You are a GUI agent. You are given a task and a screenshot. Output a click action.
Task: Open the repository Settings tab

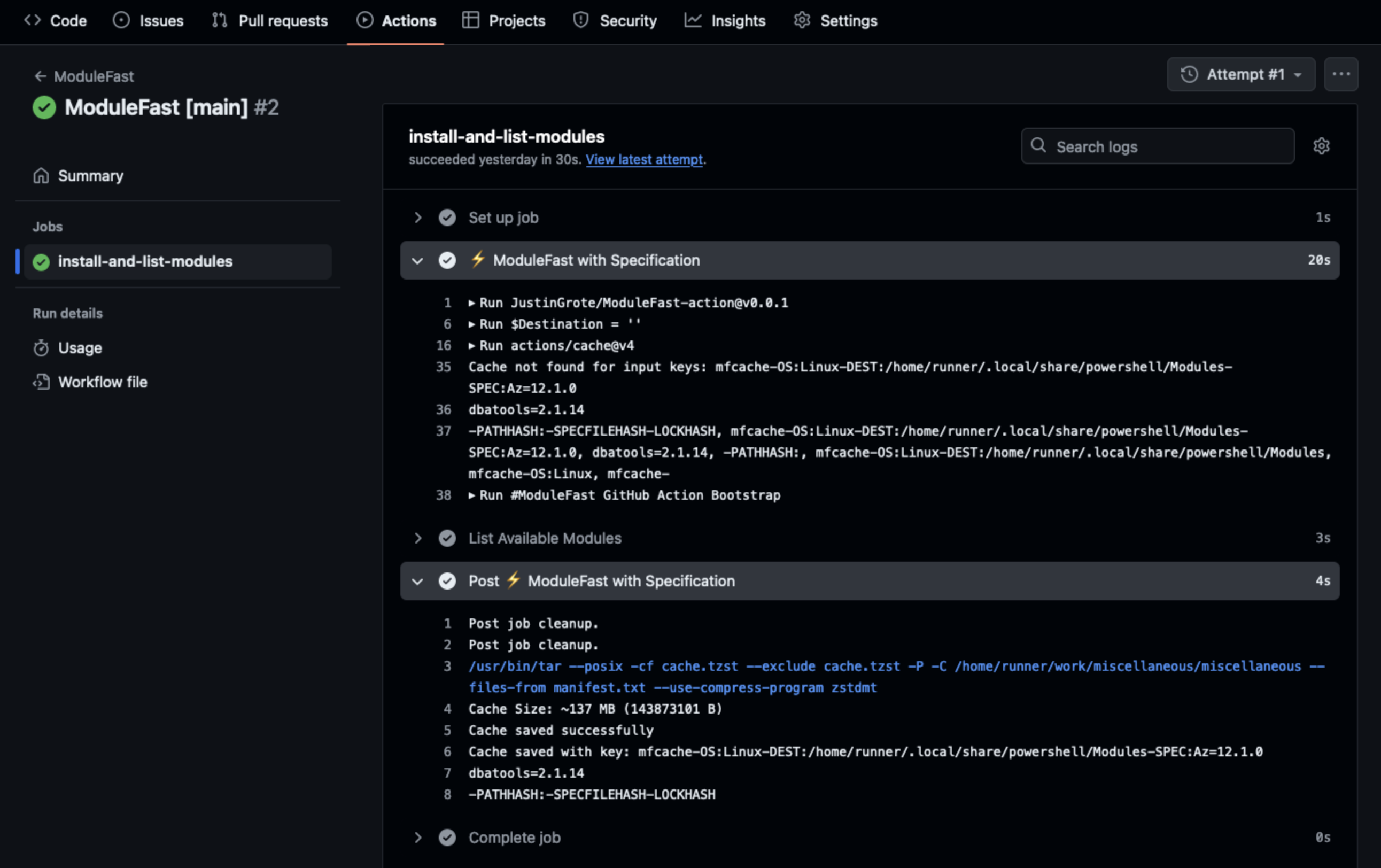coord(835,21)
